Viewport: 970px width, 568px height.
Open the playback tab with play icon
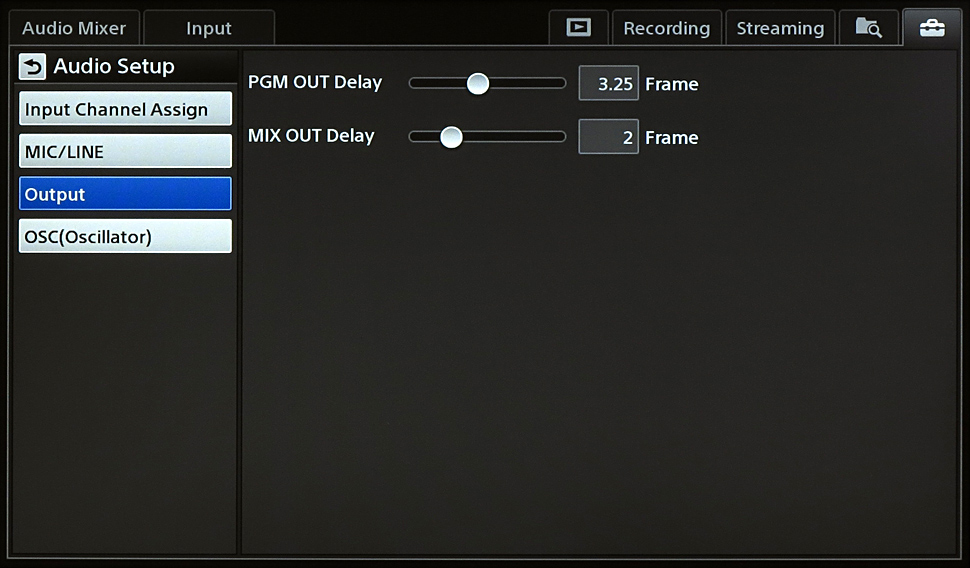coord(578,28)
